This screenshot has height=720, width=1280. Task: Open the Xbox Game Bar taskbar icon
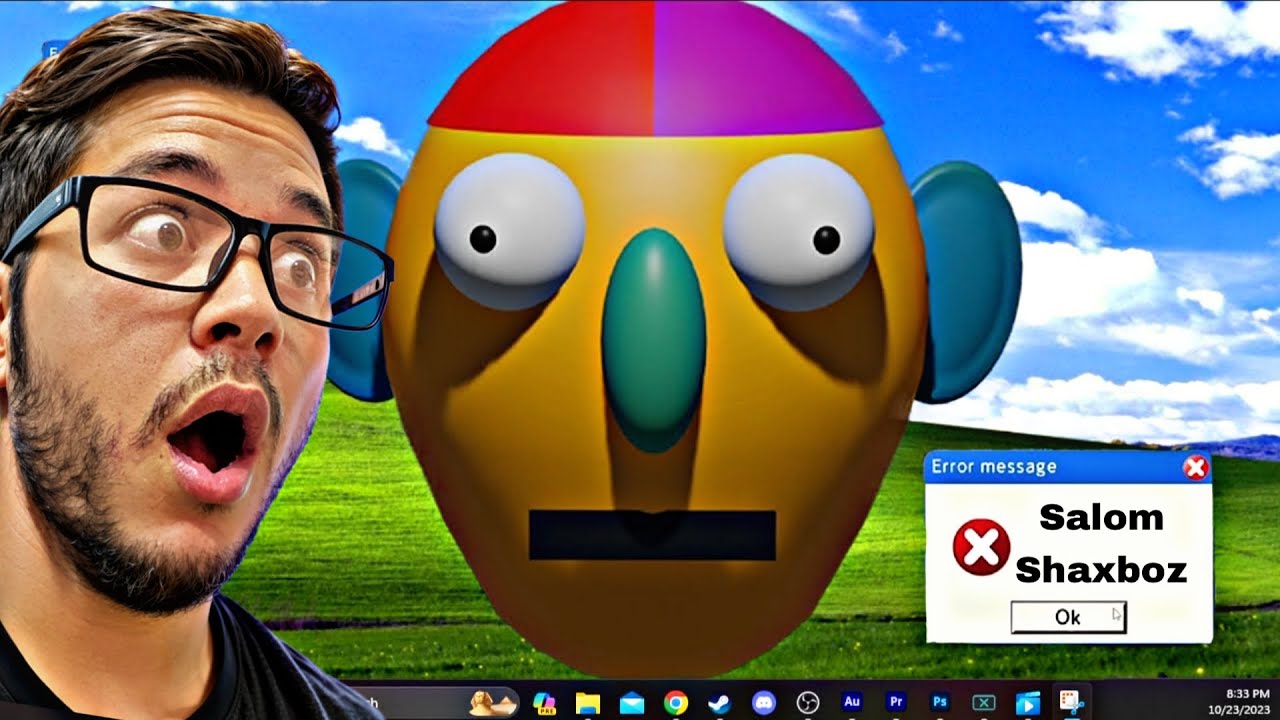(984, 703)
